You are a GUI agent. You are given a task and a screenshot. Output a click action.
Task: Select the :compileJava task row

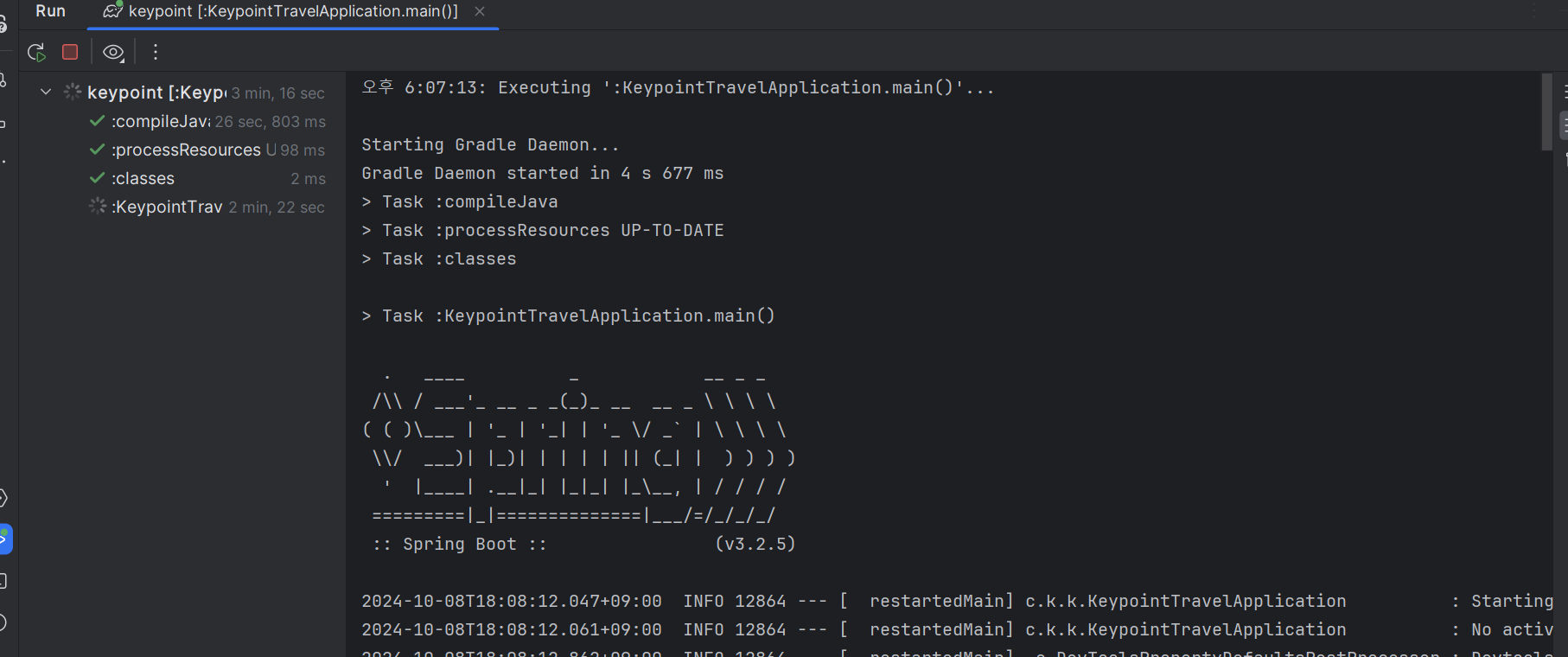click(182, 121)
